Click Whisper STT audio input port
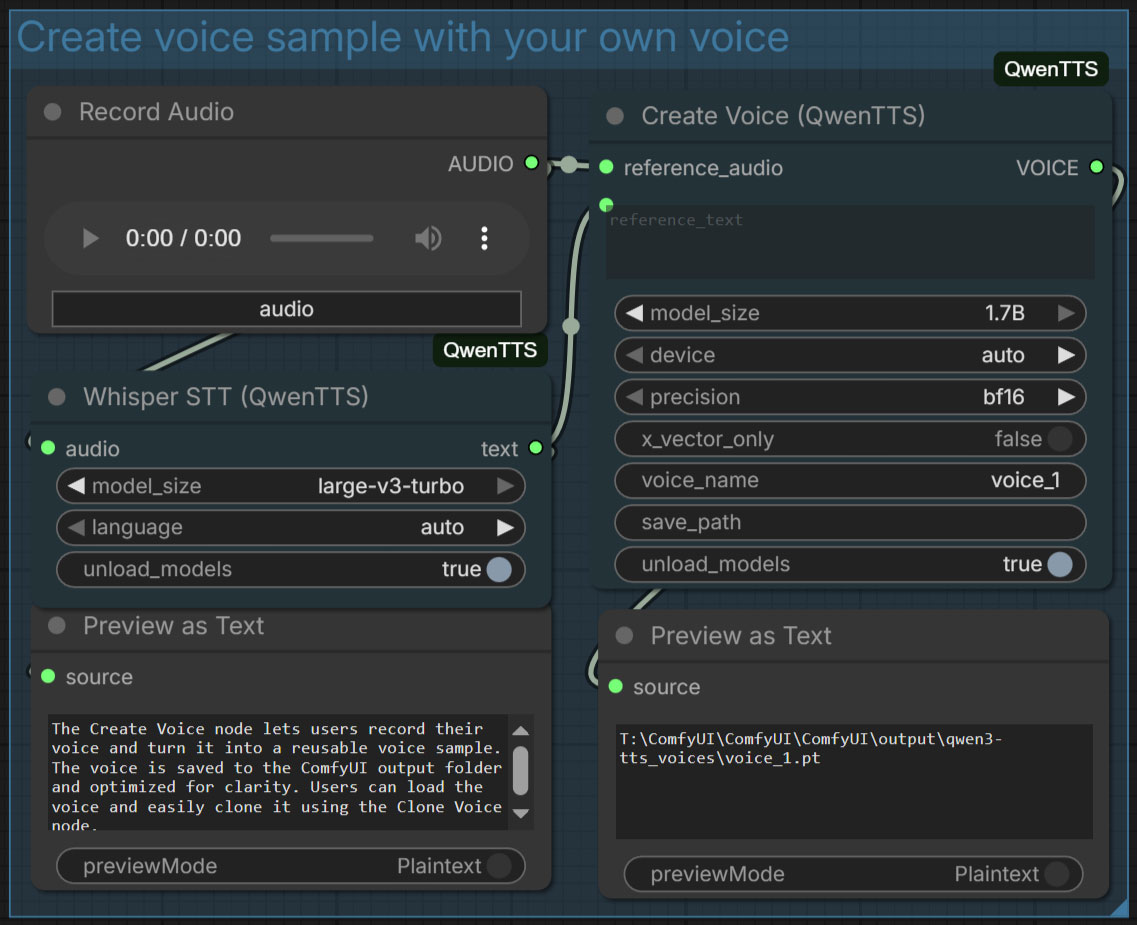 tap(49, 448)
